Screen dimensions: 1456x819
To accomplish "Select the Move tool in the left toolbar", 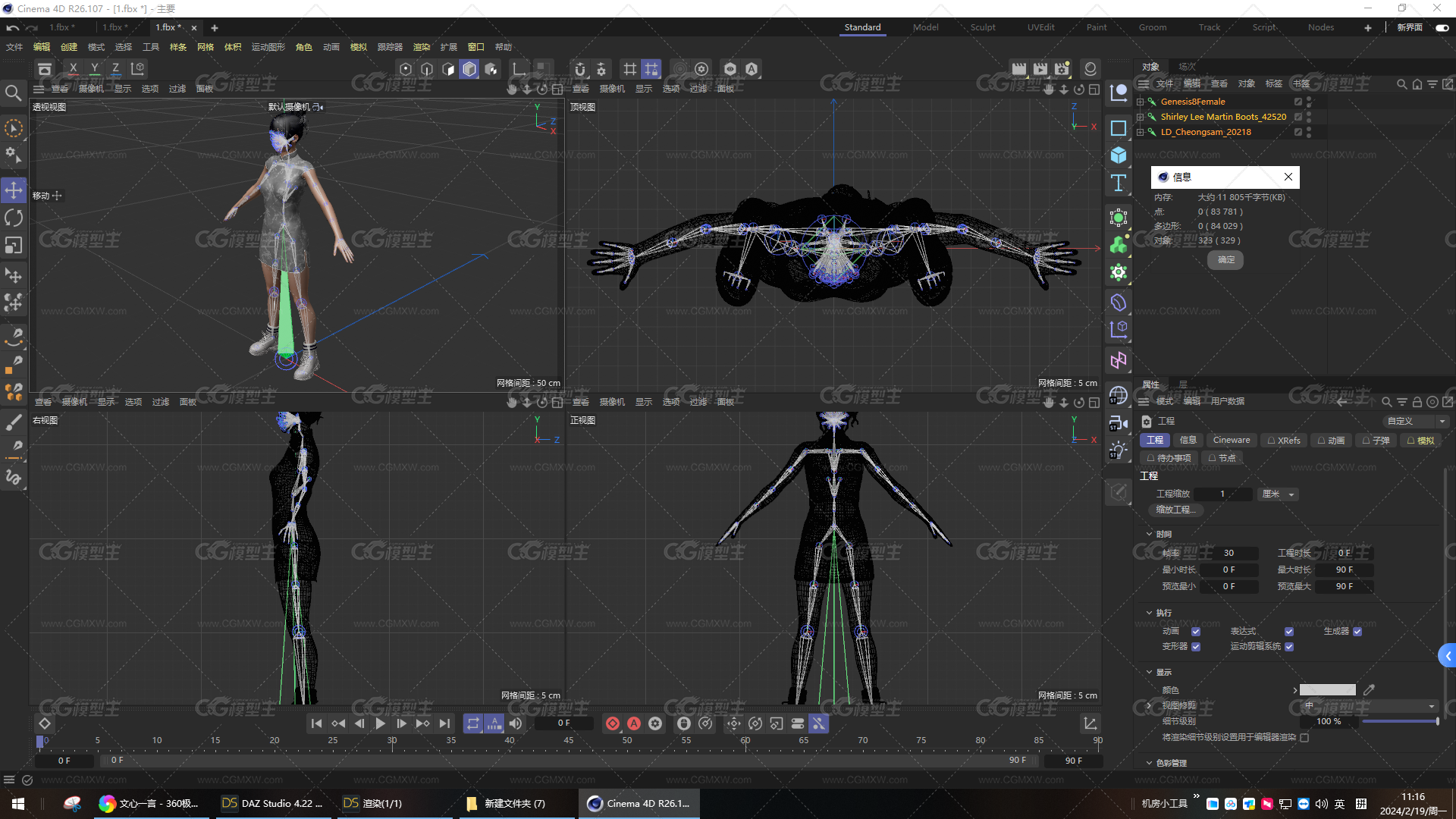I will click(14, 190).
